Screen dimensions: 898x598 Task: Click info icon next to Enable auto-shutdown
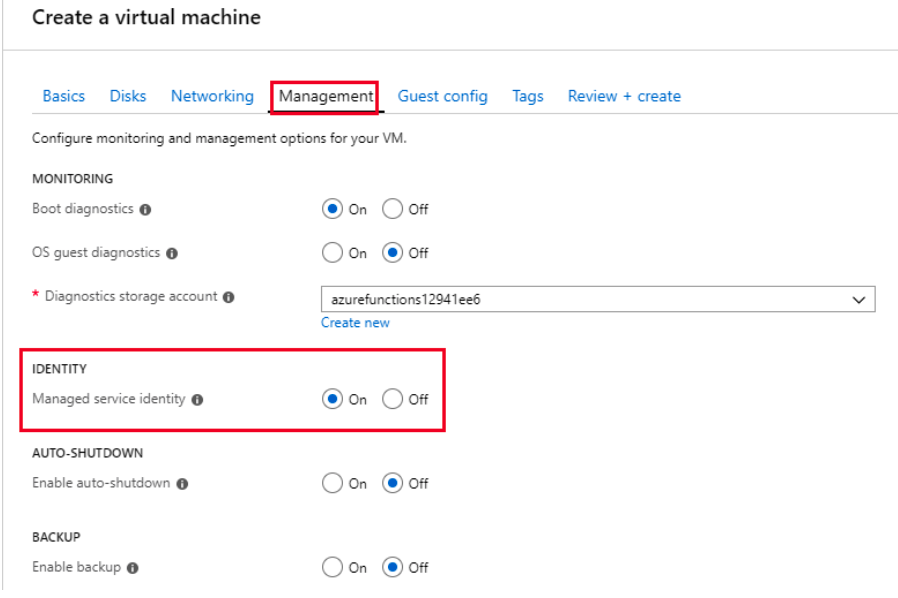pos(183,484)
